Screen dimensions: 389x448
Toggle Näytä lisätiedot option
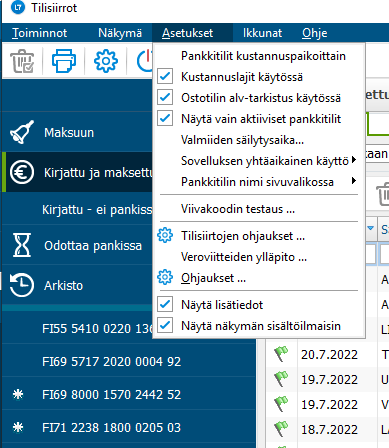pos(165,304)
